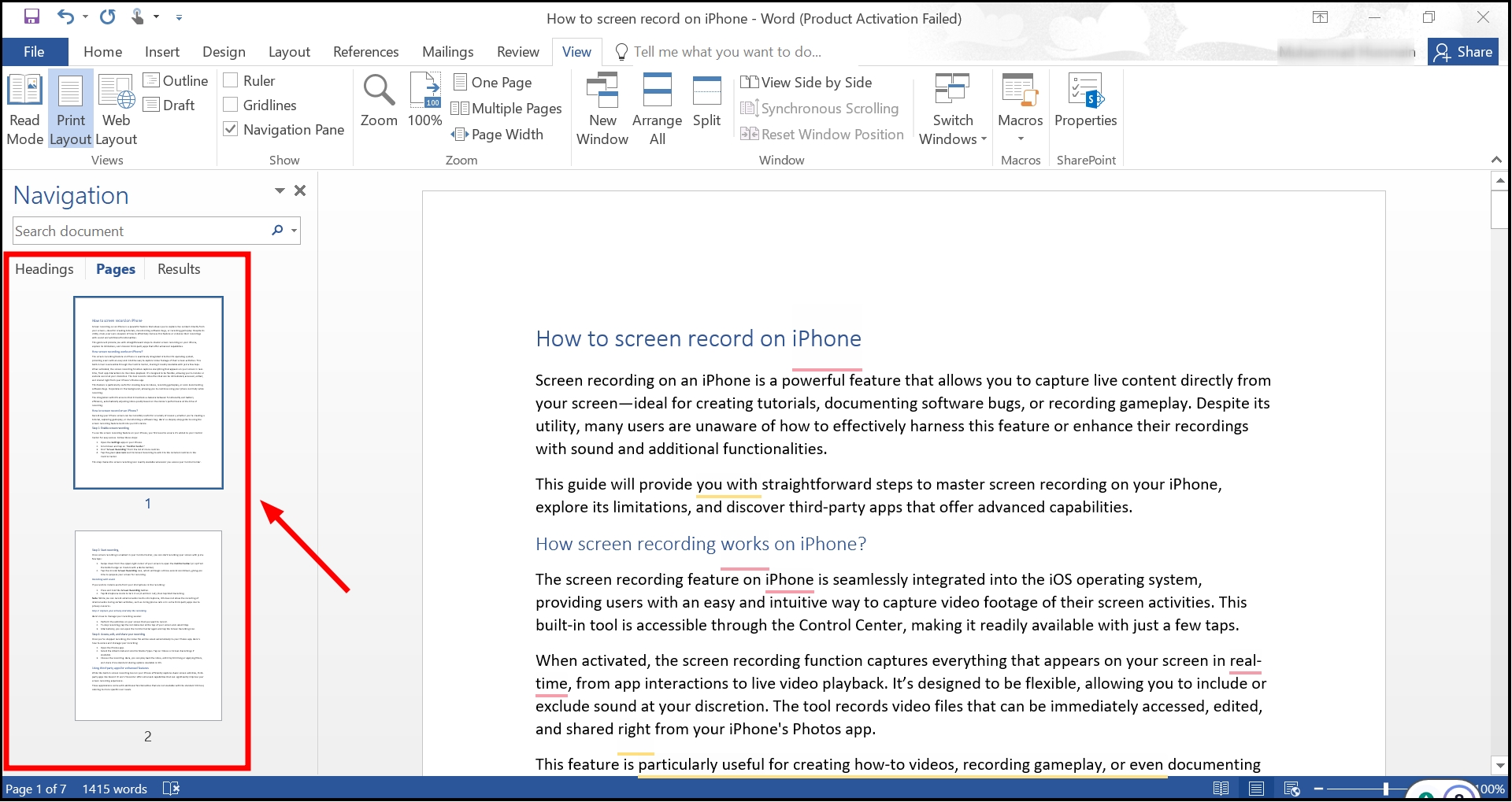Open Read Mode view

(24, 109)
